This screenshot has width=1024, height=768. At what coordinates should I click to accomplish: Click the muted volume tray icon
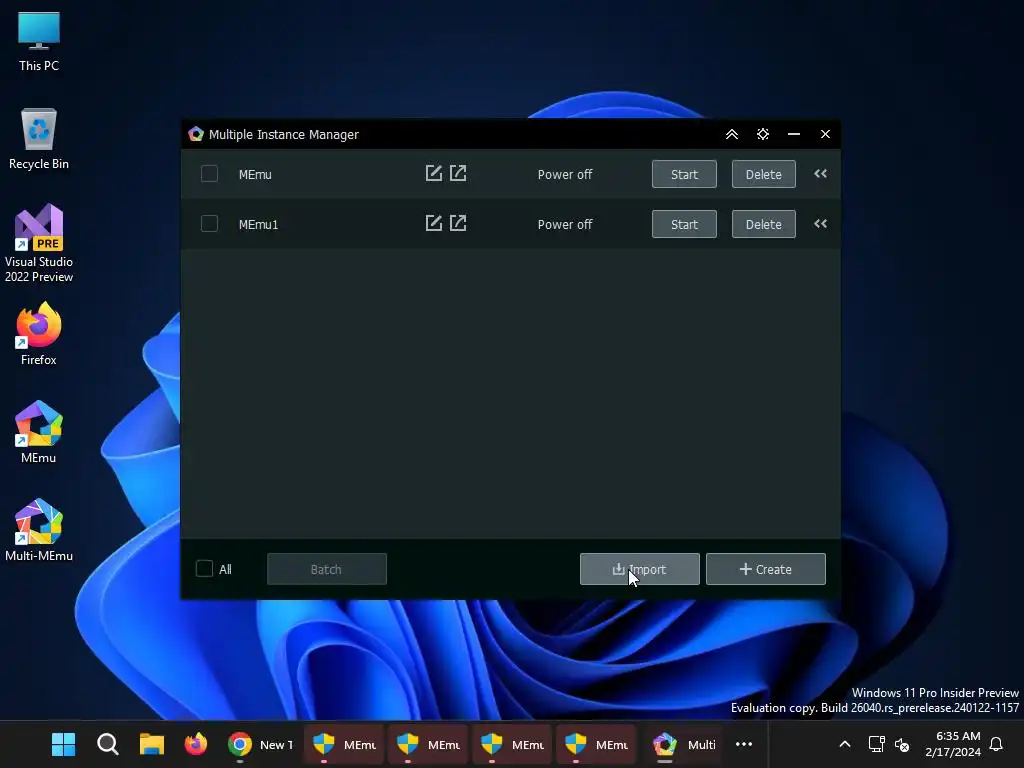point(902,744)
